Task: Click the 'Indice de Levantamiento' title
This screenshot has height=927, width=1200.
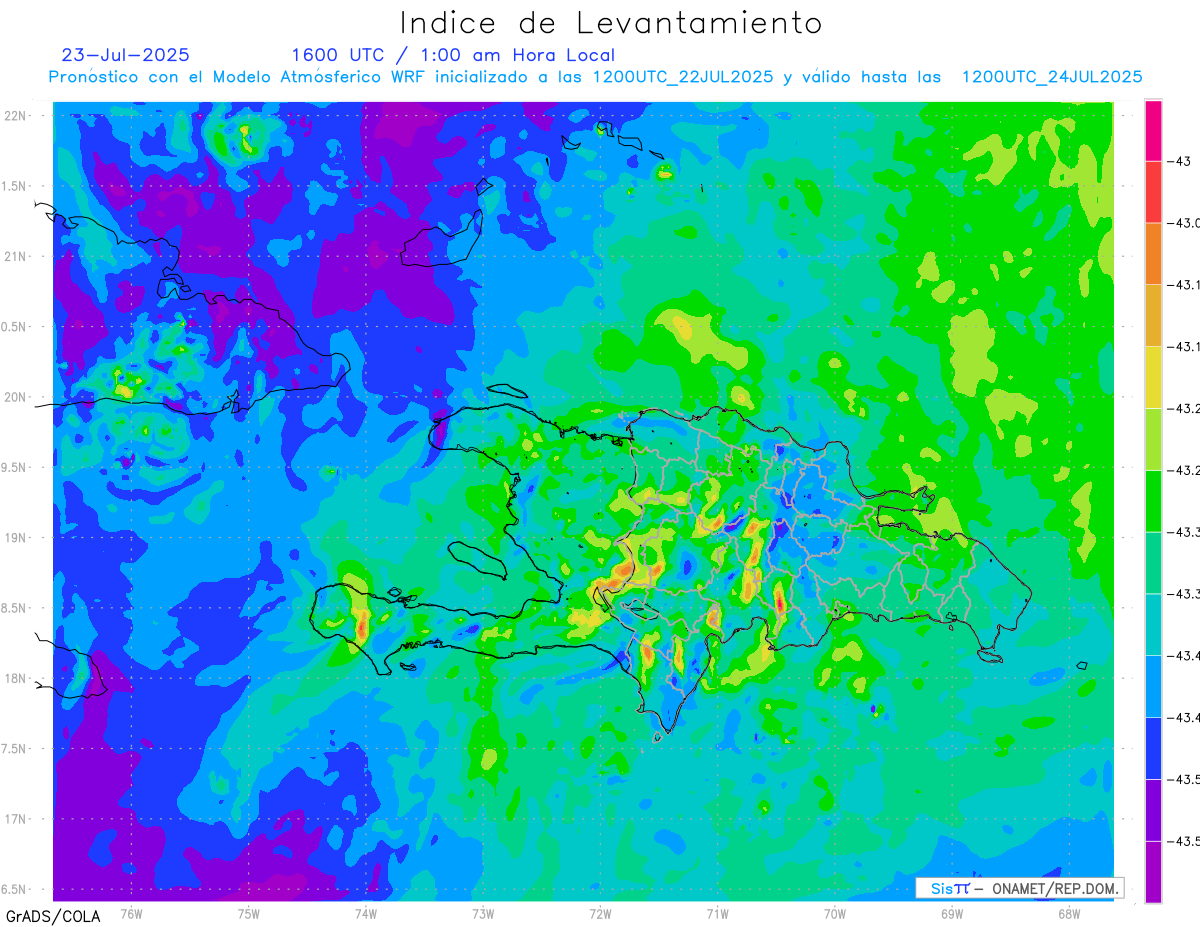Action: pyautogui.click(x=611, y=23)
